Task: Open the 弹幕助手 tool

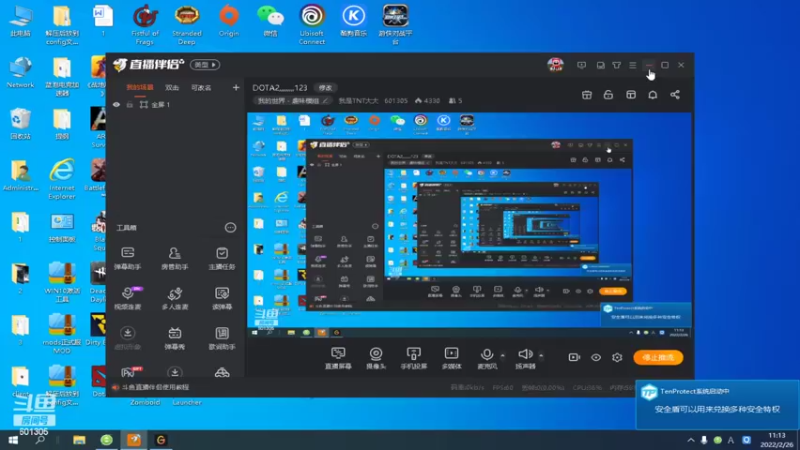Action: (x=128, y=258)
